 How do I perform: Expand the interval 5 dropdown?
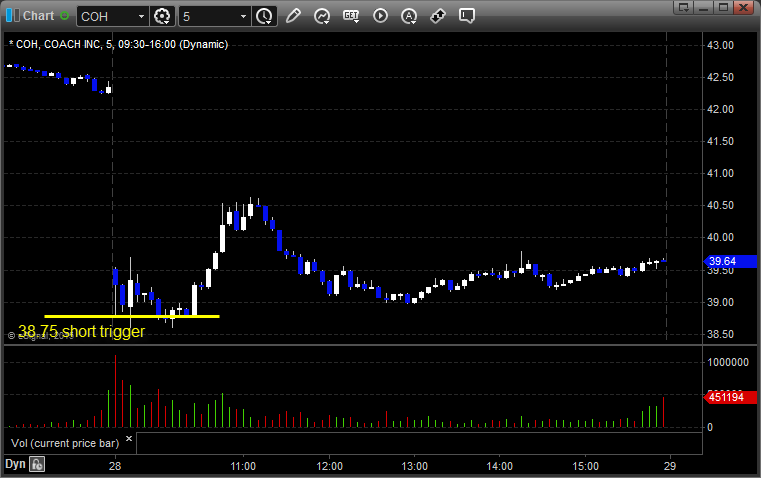[243, 16]
